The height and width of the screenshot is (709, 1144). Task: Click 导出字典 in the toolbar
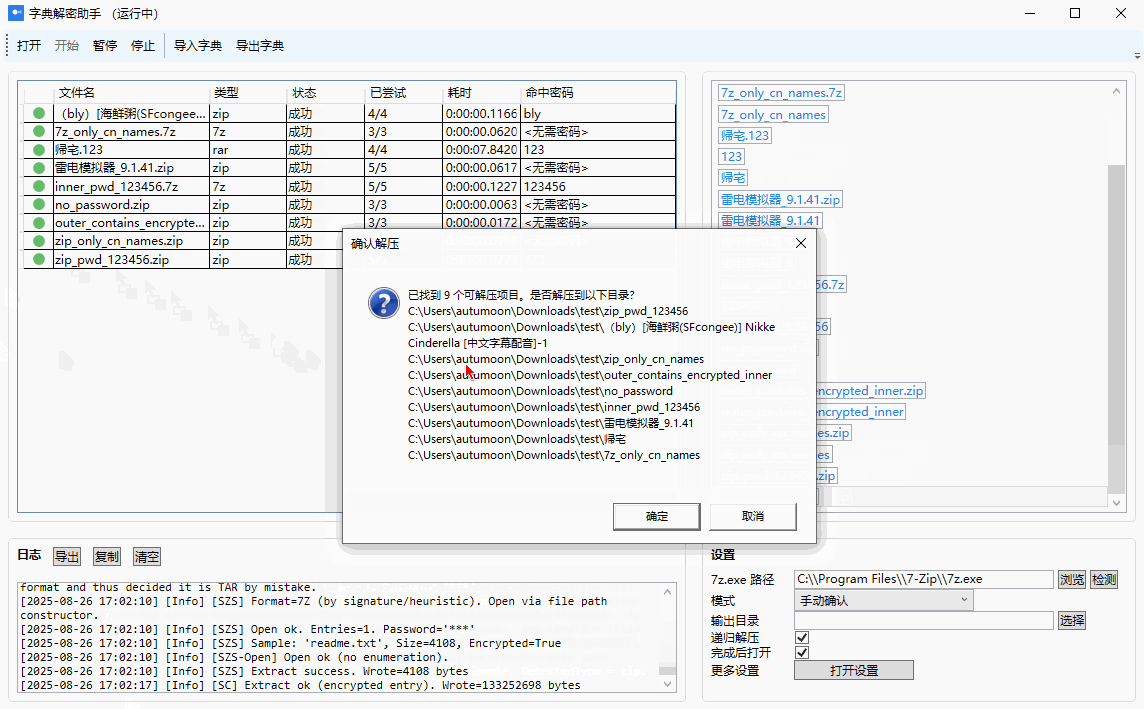click(x=260, y=45)
